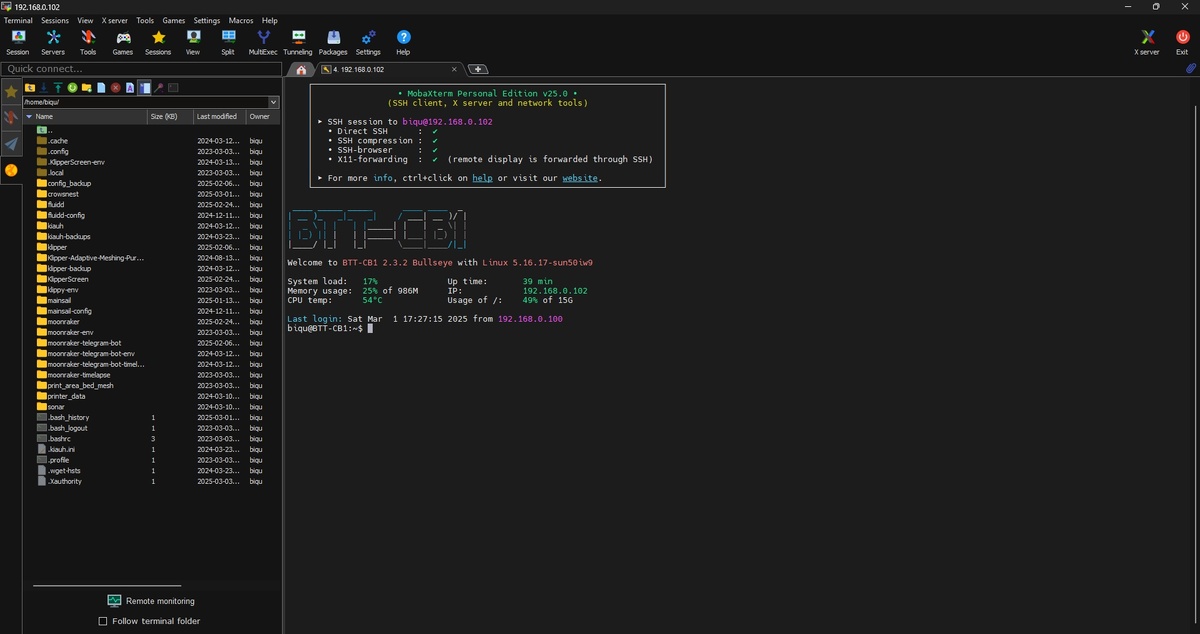The width and height of the screenshot is (1200, 634).
Task: Open terminal icon in SFTP toolbar
Action: pyautogui.click(x=173, y=88)
